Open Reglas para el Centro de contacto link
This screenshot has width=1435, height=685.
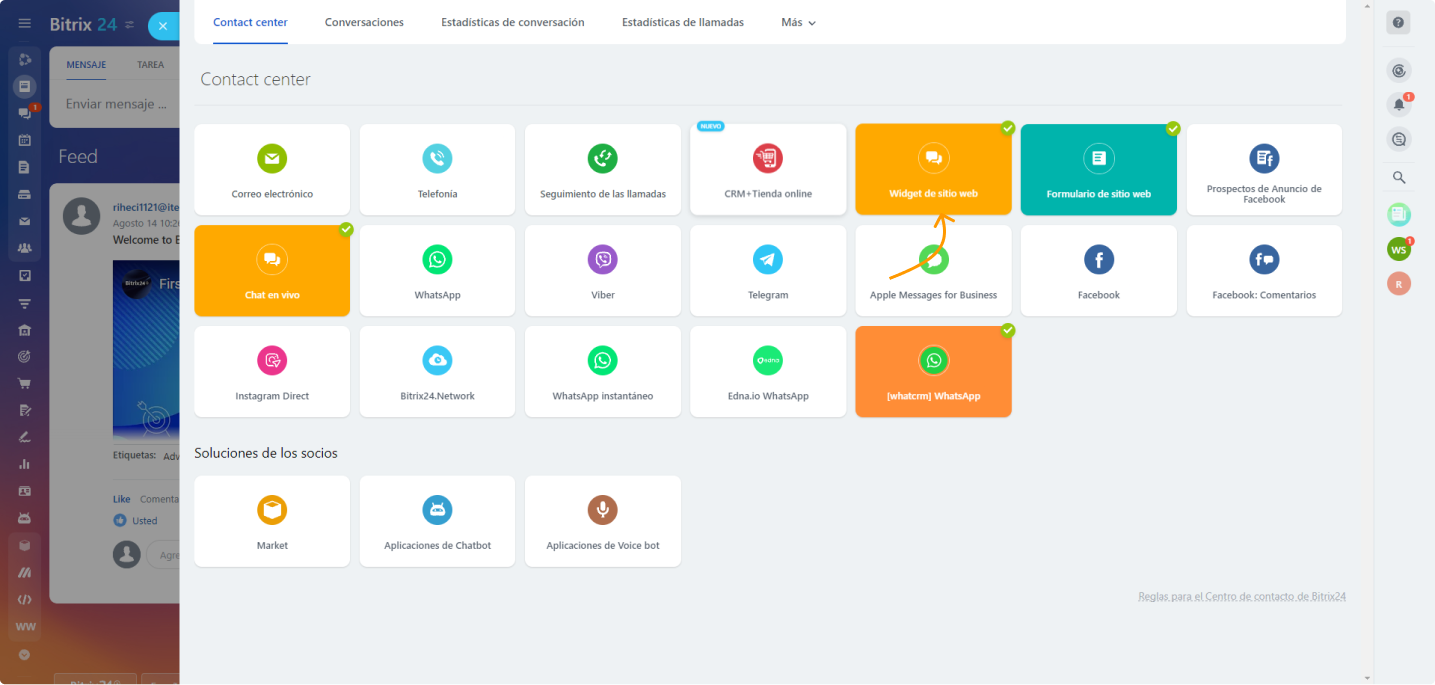click(x=1241, y=596)
